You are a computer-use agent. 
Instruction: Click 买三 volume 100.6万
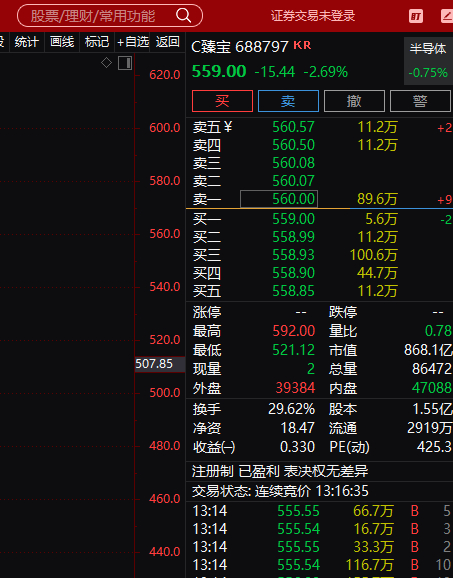point(373,255)
